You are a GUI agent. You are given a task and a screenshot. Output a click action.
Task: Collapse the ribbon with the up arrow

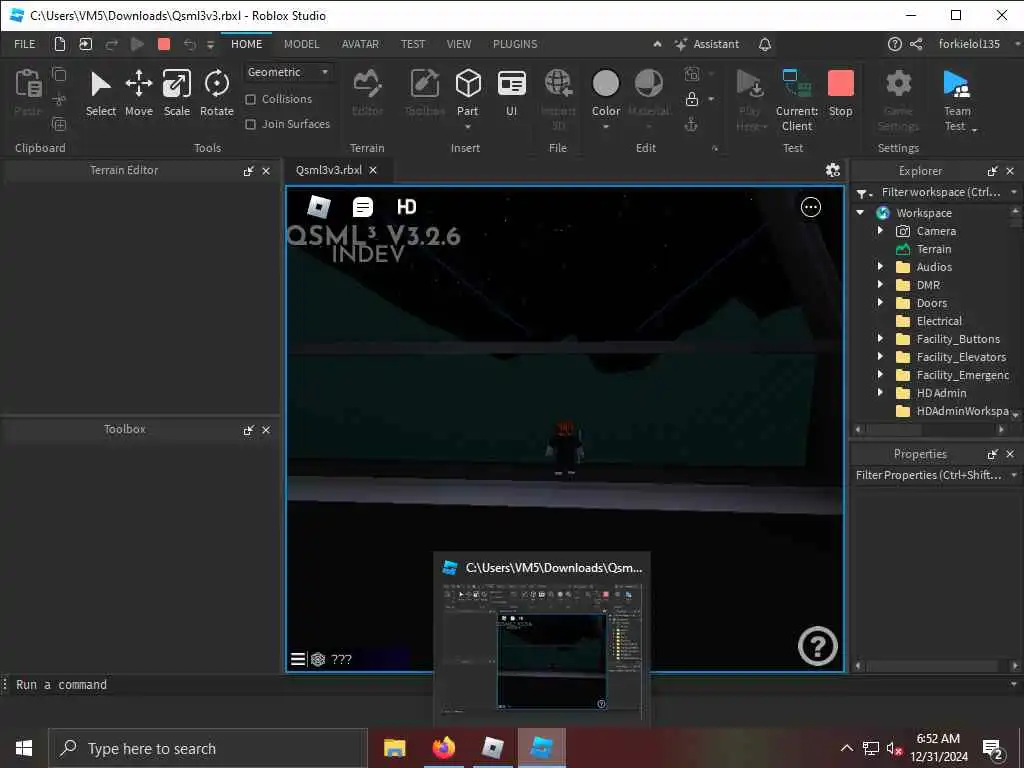click(657, 44)
